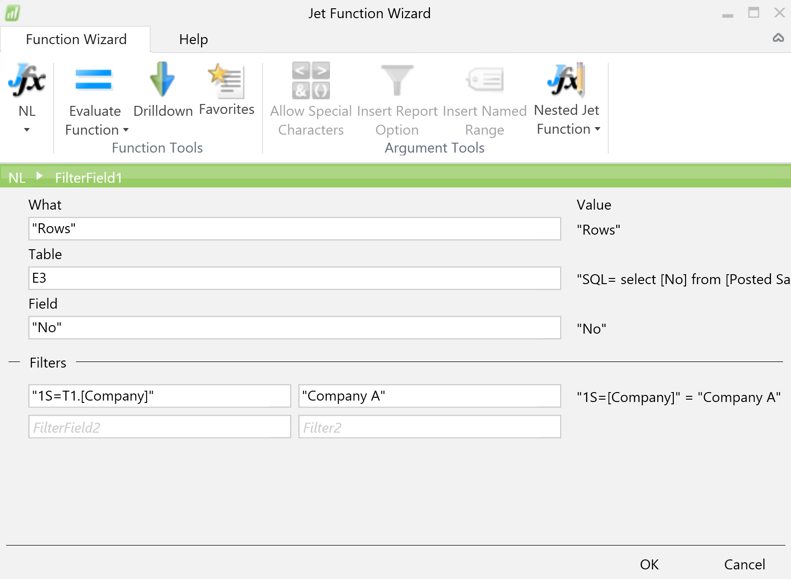Click the Evaluate Function equals icon
This screenshot has height=579, width=791.
[94, 80]
